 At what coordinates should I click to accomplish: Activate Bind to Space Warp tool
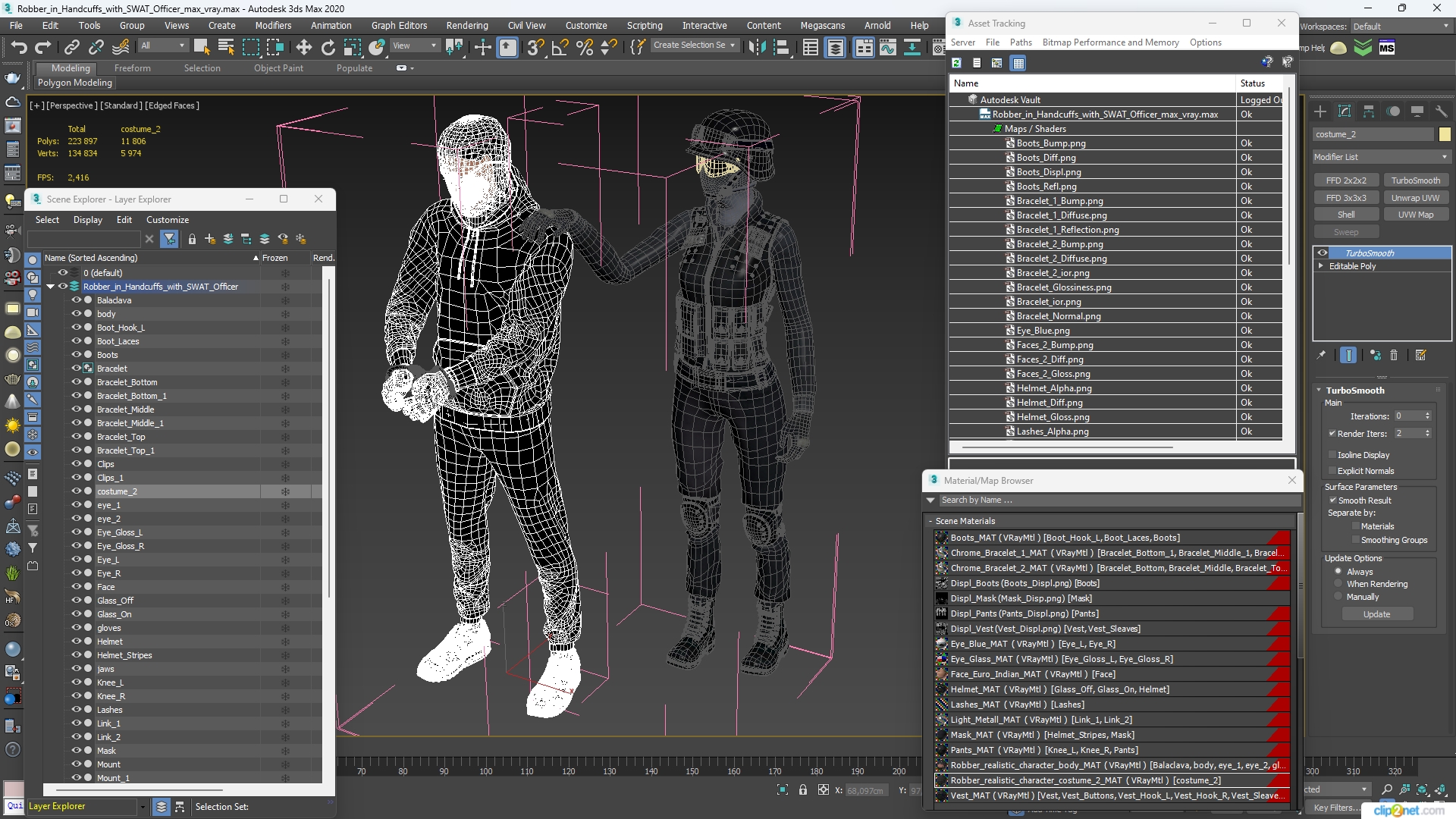(121, 48)
